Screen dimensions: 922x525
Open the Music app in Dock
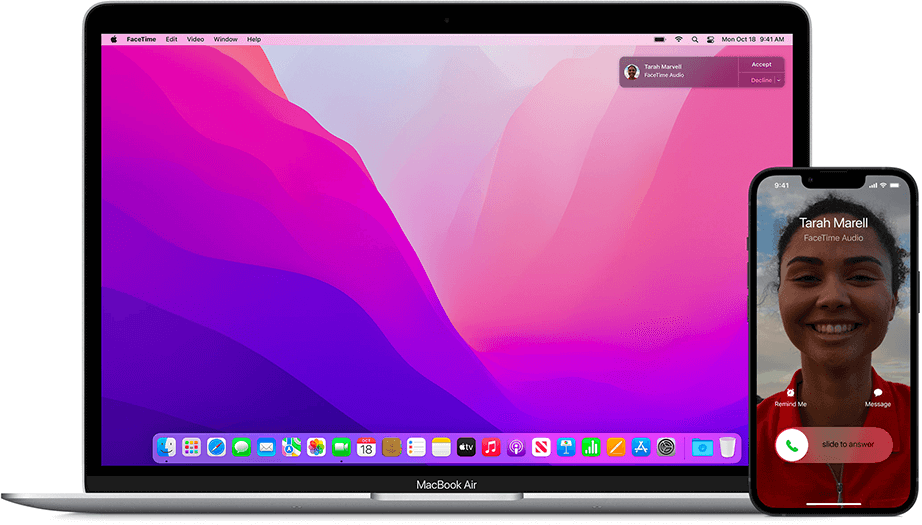coord(491,447)
